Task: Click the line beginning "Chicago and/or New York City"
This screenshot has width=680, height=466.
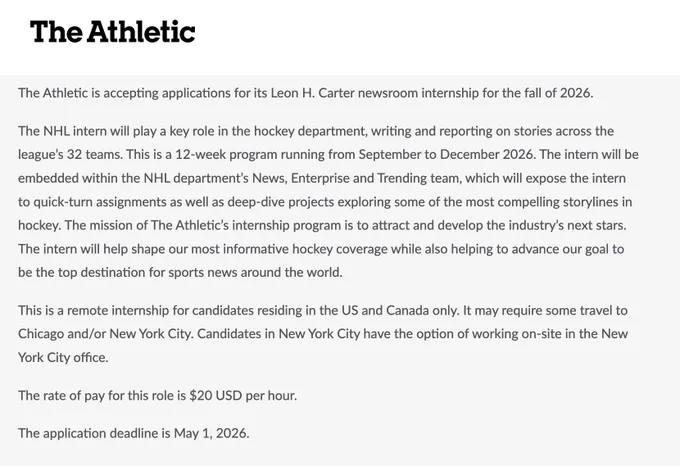Action: 323,334
